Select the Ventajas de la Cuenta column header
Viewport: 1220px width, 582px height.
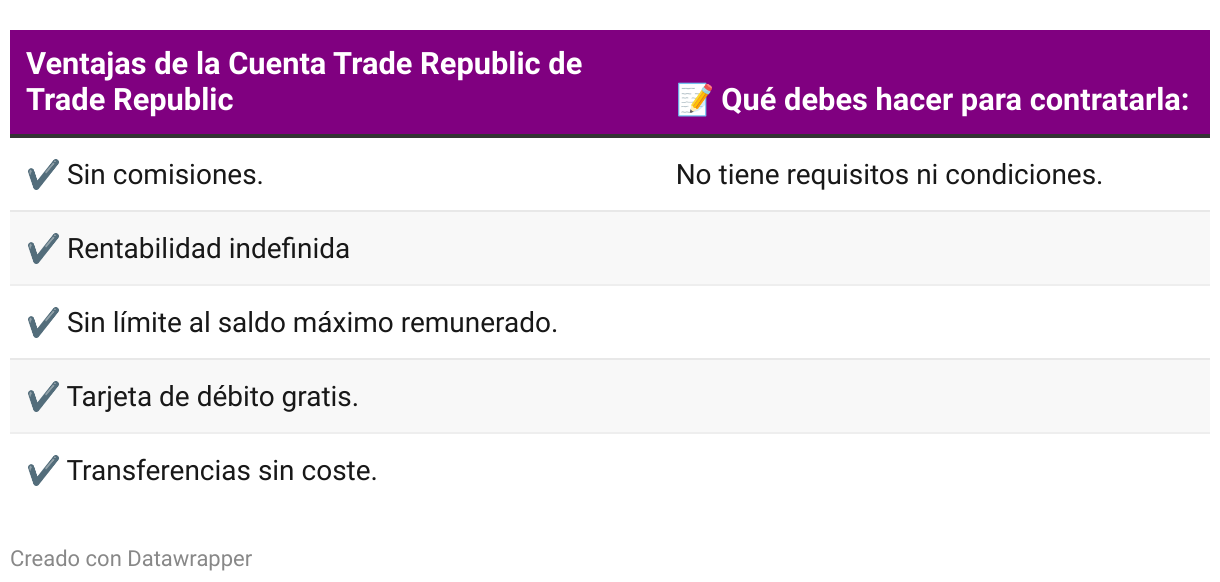point(304,82)
